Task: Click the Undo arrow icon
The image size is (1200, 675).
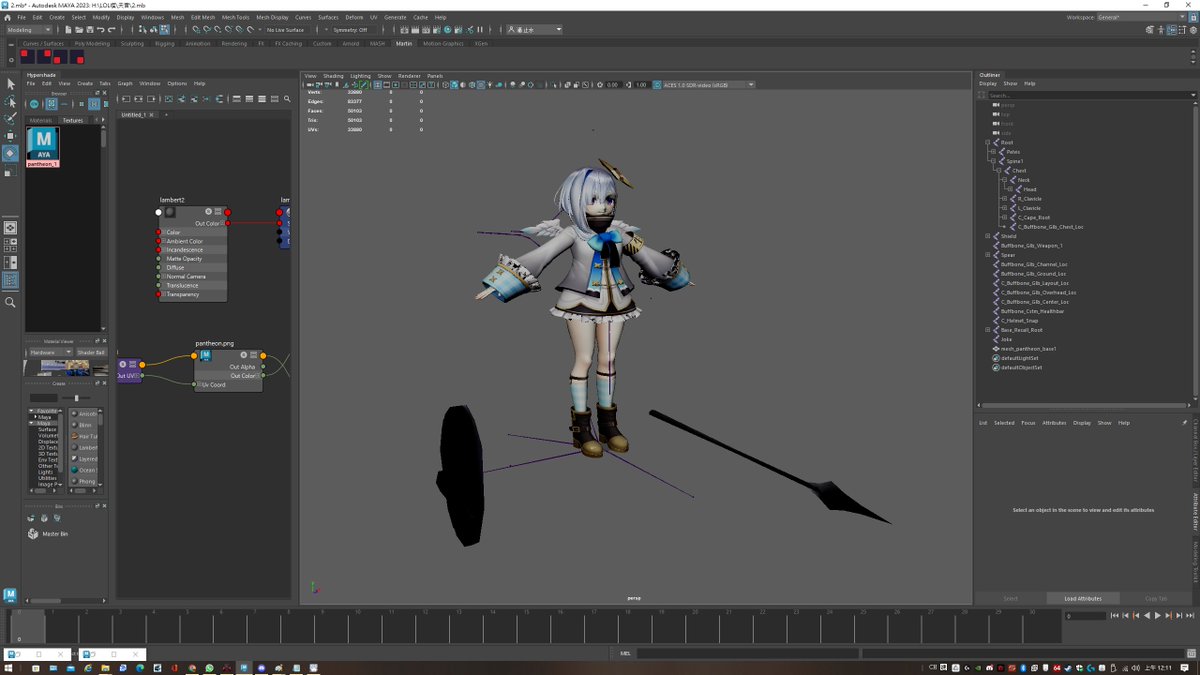Action: coord(99,30)
